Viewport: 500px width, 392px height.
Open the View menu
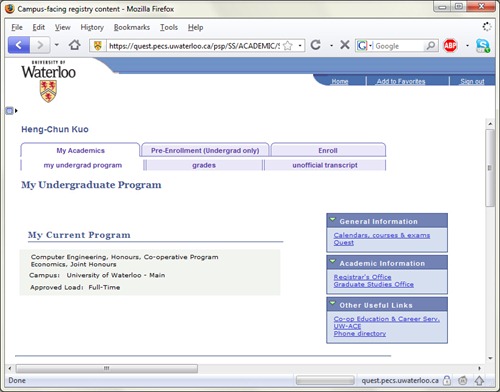tap(63, 27)
